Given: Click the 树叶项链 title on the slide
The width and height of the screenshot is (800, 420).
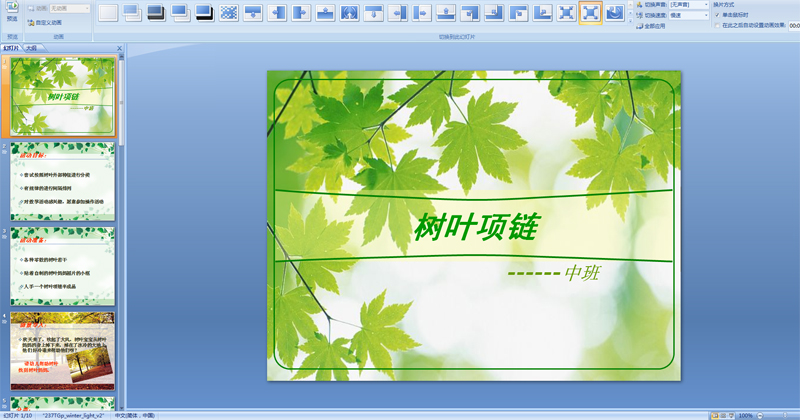Looking at the screenshot, I should point(476,227).
